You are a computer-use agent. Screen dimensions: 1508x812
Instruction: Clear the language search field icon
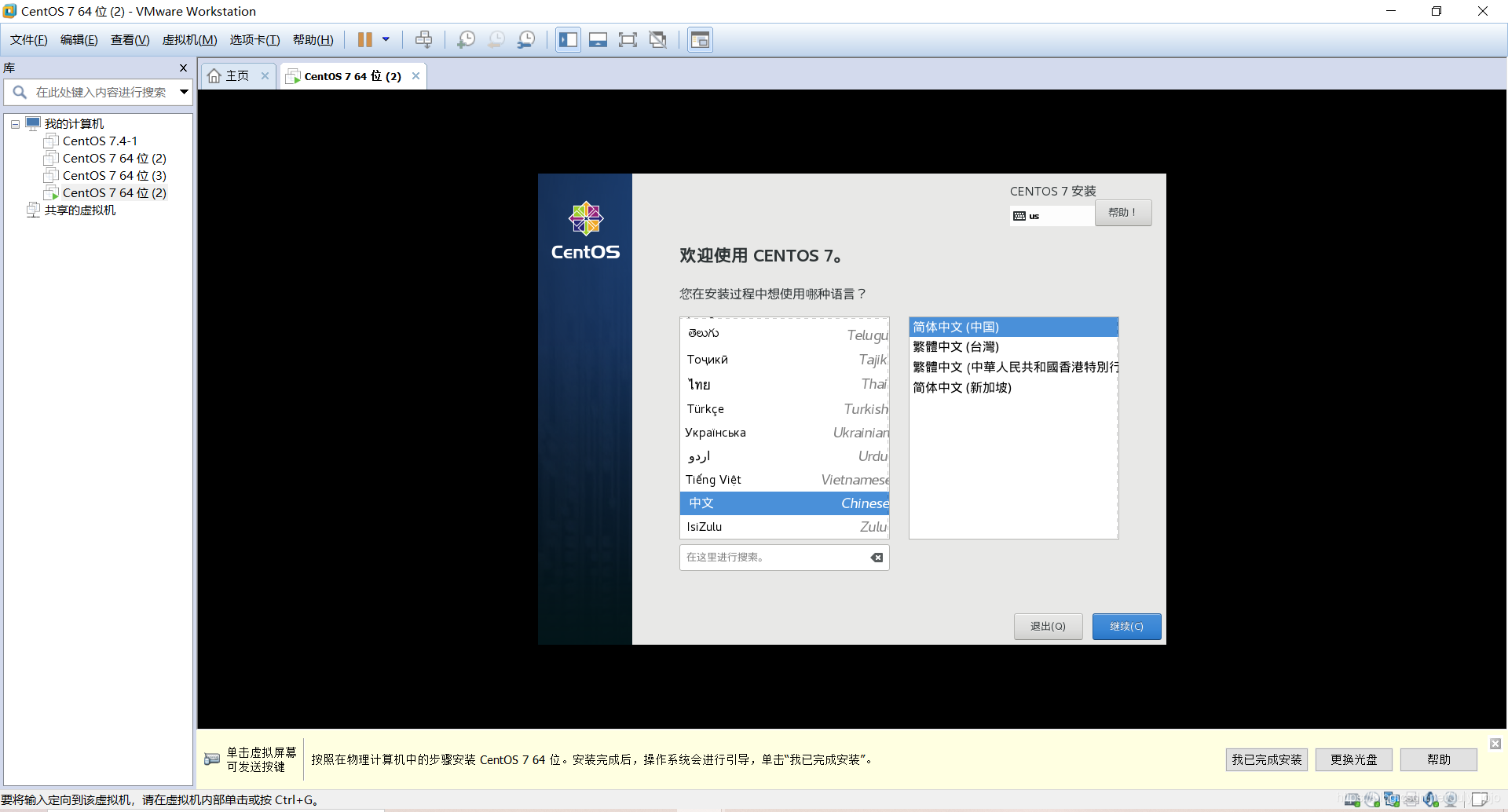tap(877, 558)
